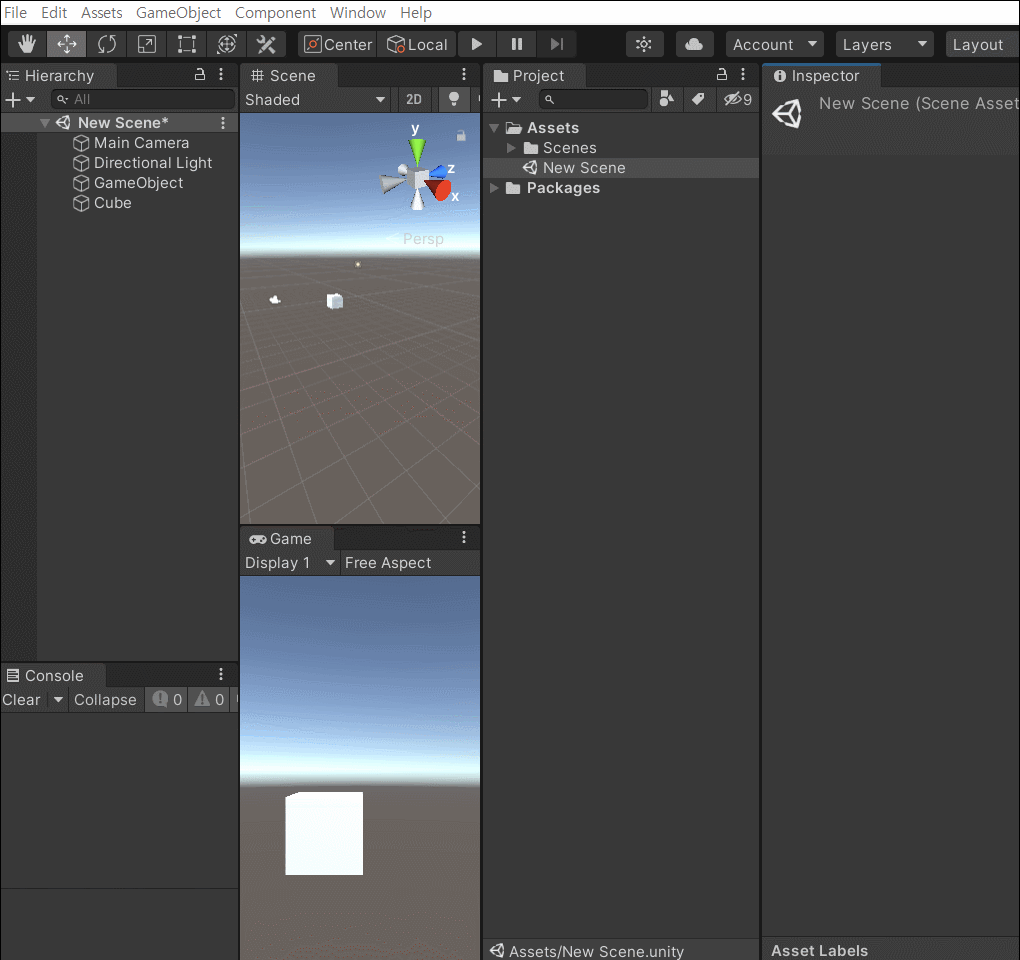Select the cube in Scene view

334,301
